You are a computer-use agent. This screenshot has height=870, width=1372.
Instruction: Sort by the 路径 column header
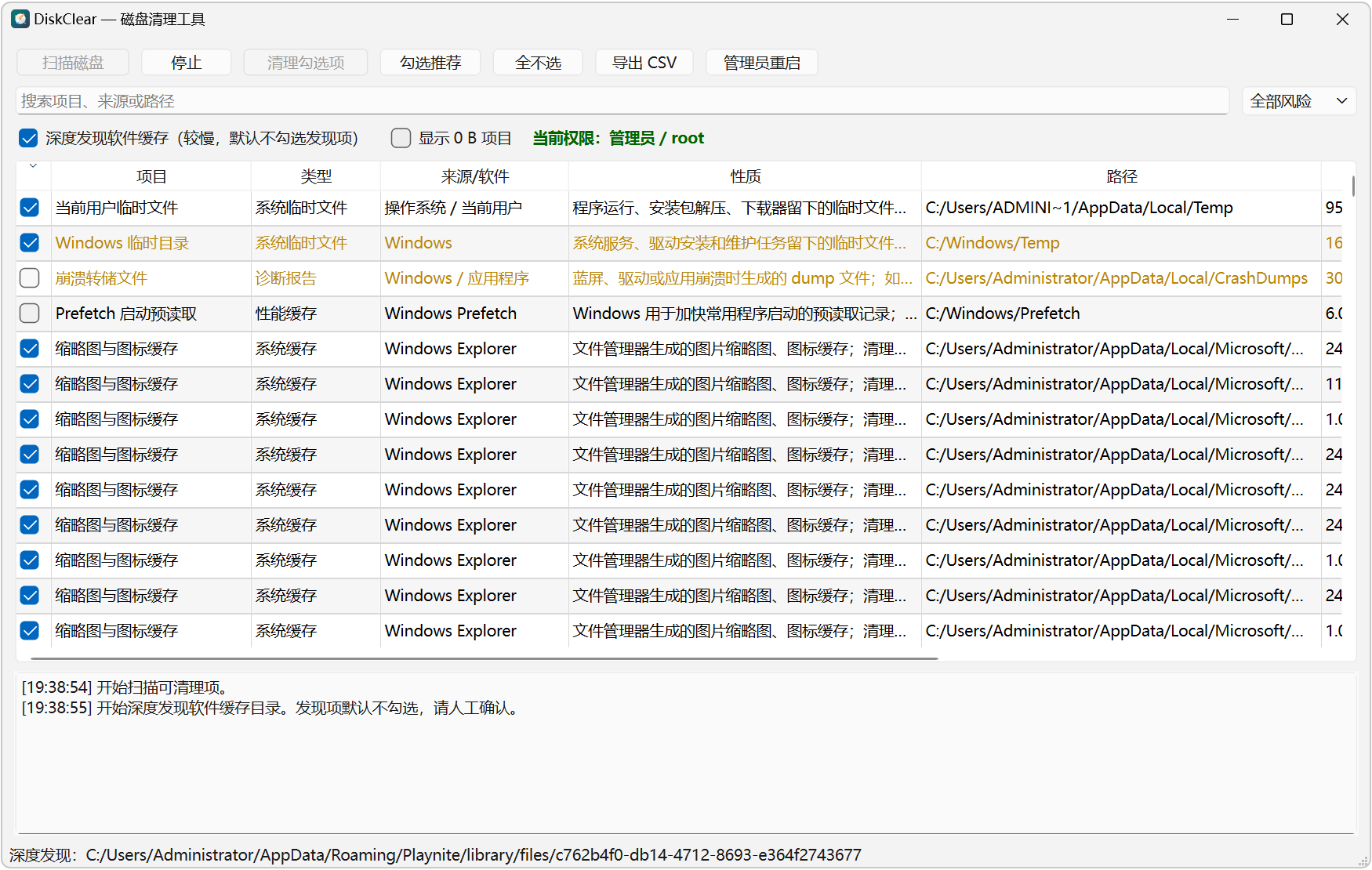(x=1121, y=177)
